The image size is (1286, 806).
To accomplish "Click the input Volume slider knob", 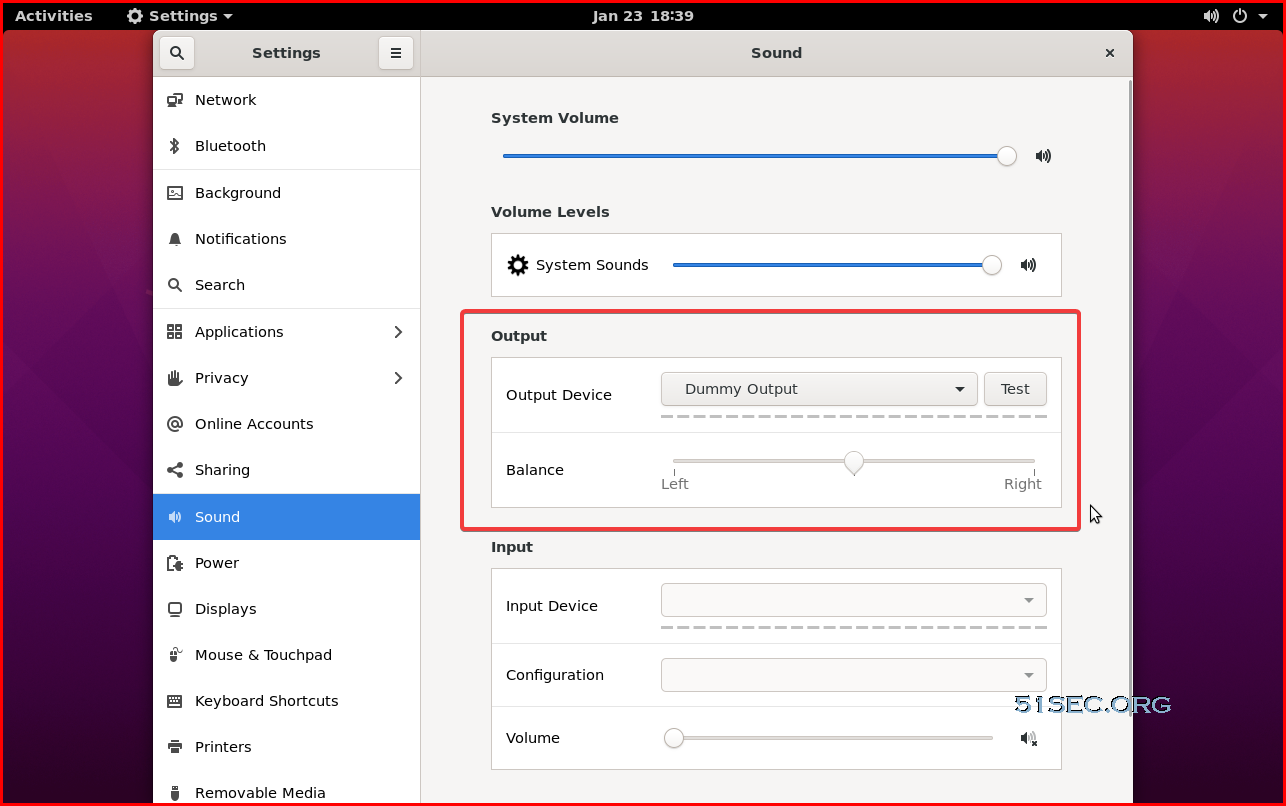I will (674, 738).
